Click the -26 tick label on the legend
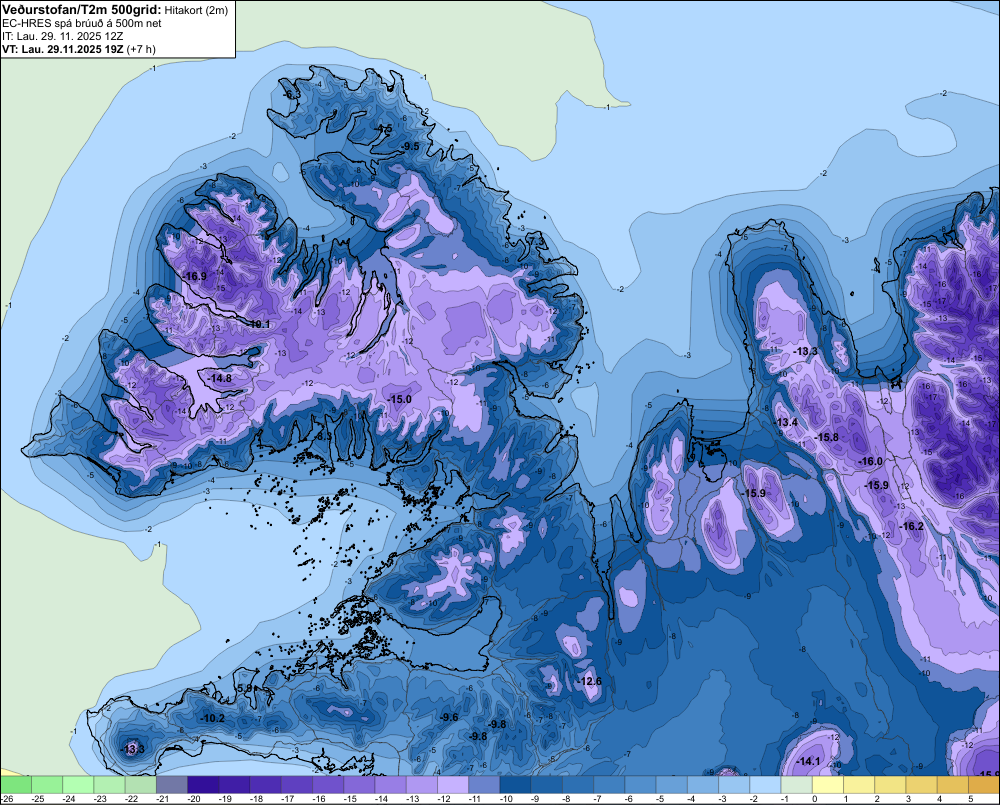Viewport: 1000px width, 805px height. [8, 799]
